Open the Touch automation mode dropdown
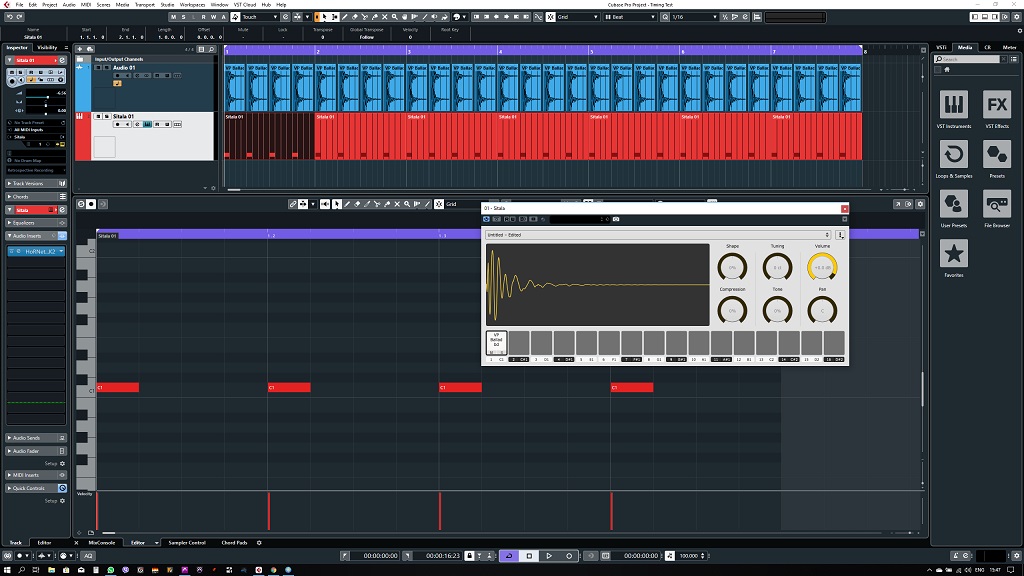The width and height of the screenshot is (1024, 576). point(260,17)
